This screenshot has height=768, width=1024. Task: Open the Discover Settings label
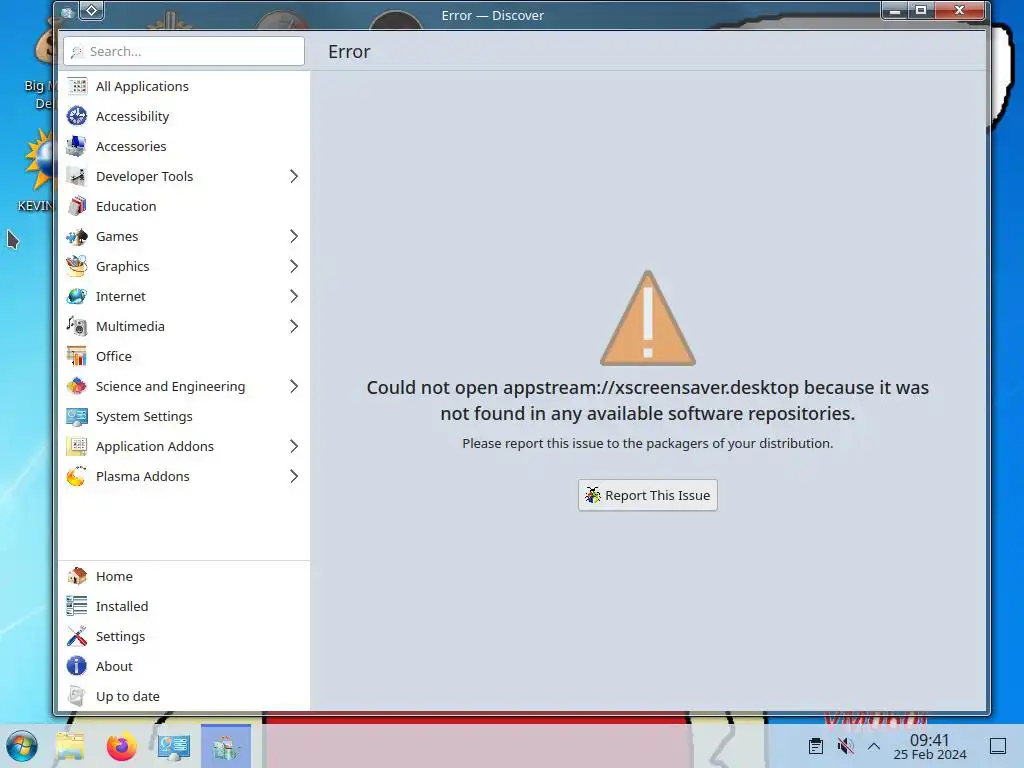coord(121,636)
